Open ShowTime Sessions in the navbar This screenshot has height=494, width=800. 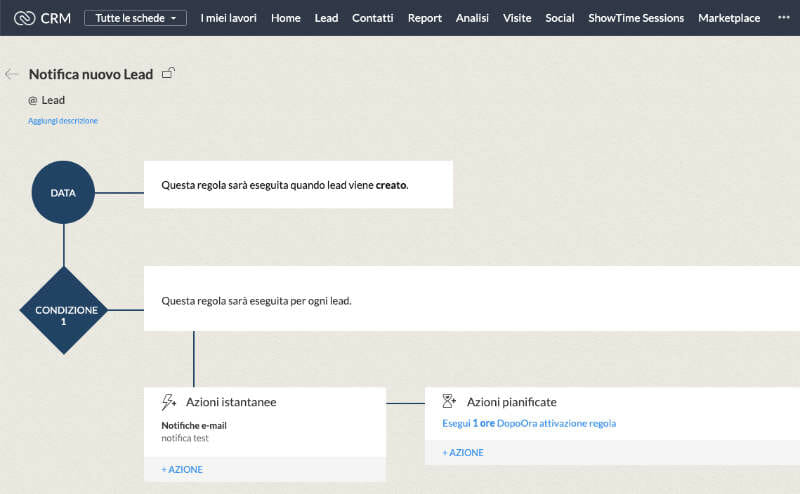pos(636,18)
